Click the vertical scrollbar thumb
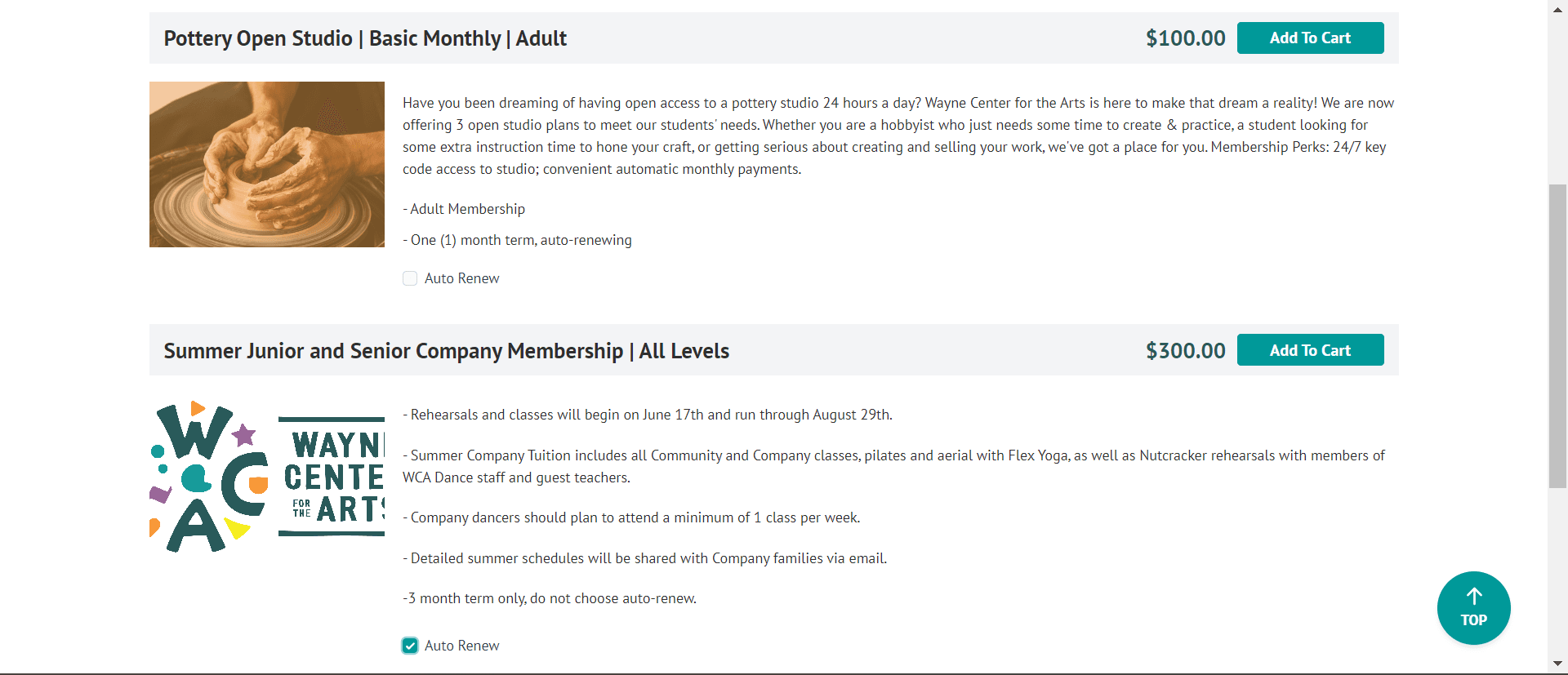The image size is (1568, 675). click(1557, 335)
